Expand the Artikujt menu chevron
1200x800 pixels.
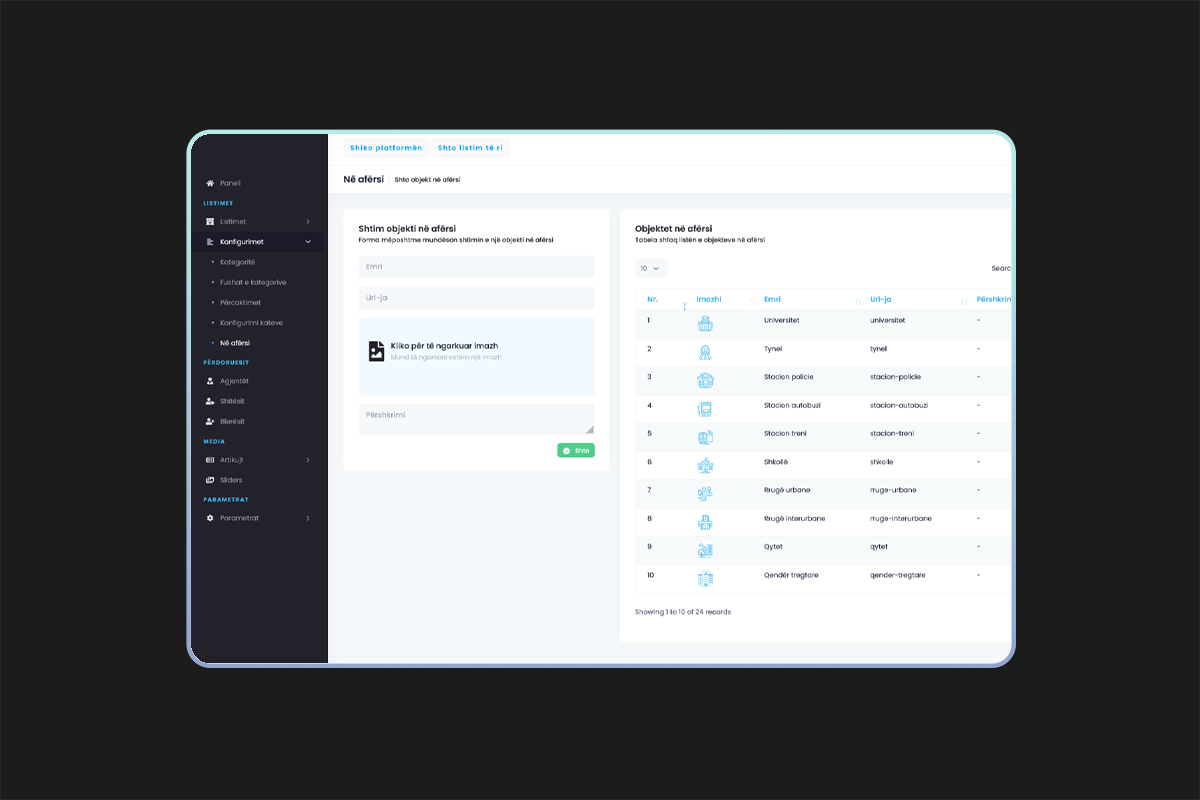pos(307,460)
